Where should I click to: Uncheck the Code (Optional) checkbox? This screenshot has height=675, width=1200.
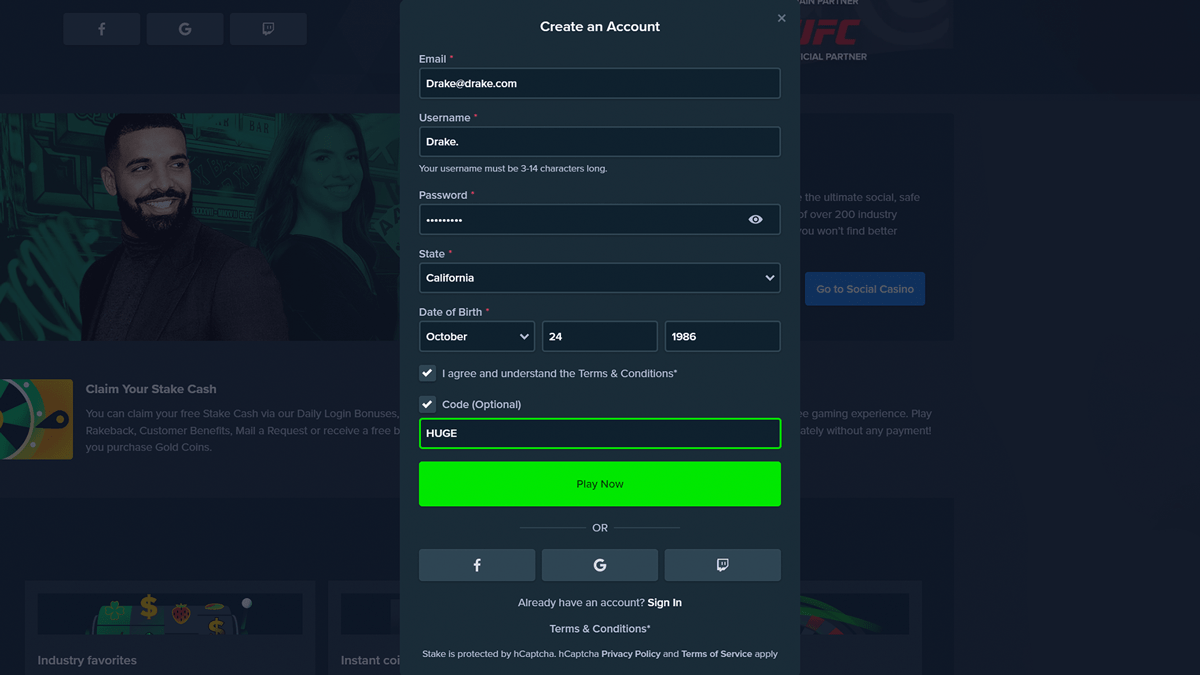point(428,404)
